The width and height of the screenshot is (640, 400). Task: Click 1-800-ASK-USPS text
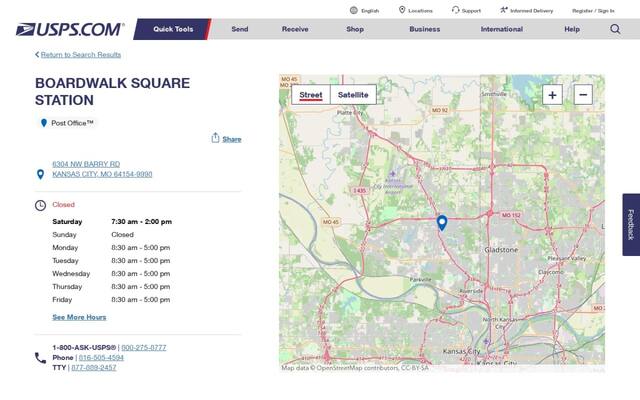84,348
